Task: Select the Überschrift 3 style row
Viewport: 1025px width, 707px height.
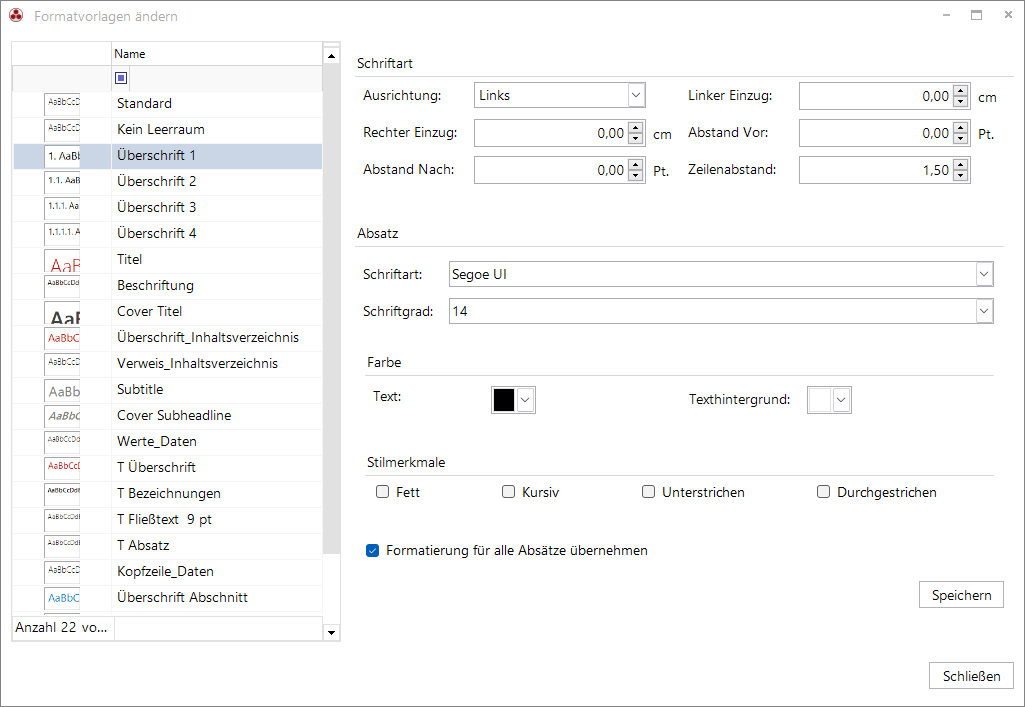Action: (167, 208)
